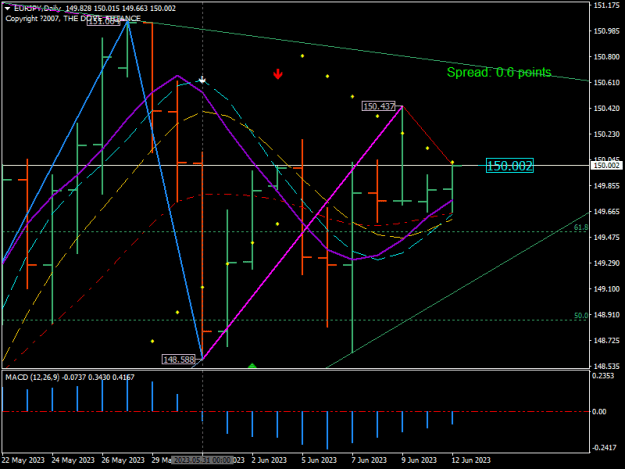
Task: Click the 24 May 2023 date label
Action: (73, 460)
